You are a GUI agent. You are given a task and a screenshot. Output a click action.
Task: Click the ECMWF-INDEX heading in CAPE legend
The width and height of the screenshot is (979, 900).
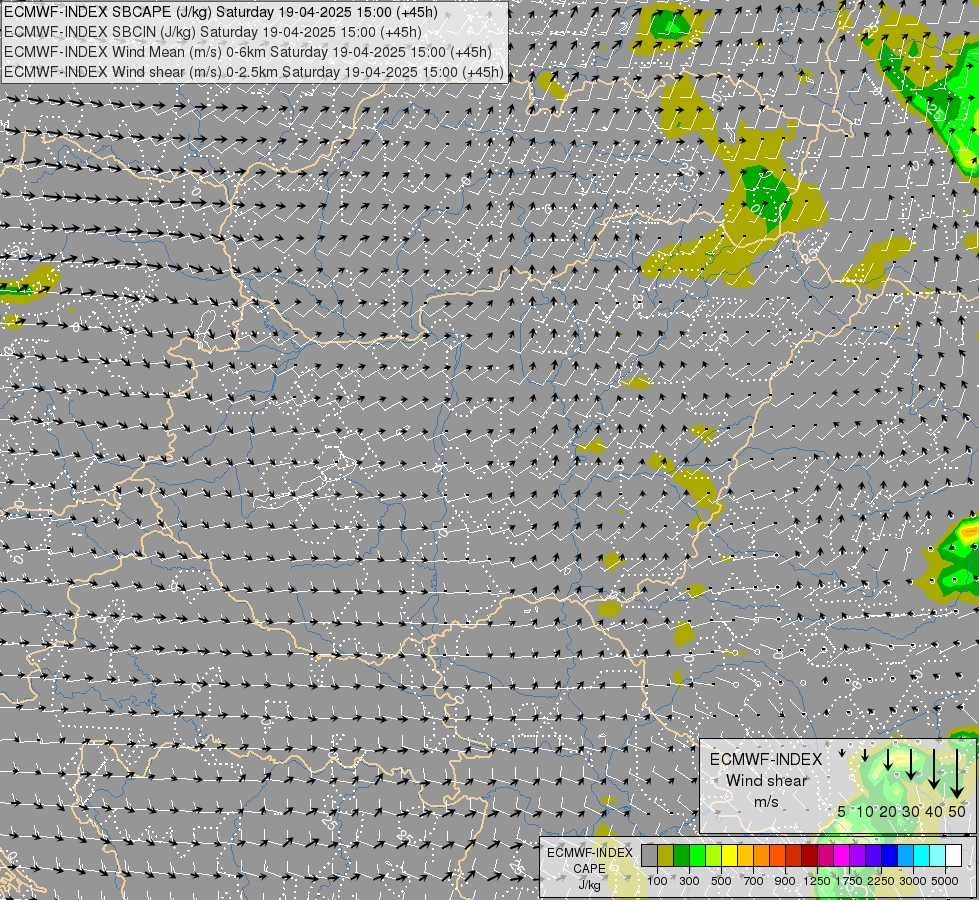click(x=590, y=853)
